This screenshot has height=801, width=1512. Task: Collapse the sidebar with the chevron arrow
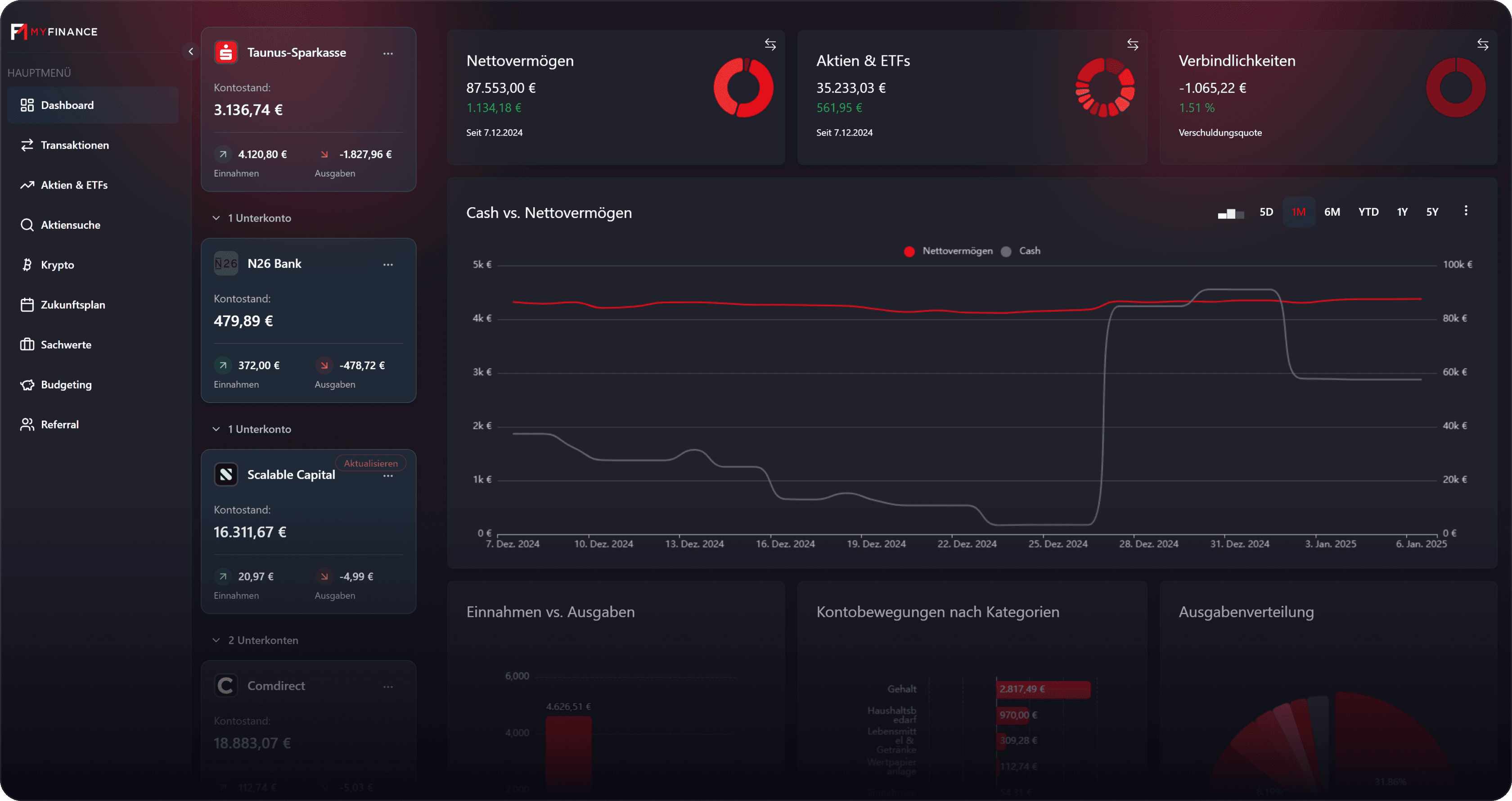[x=191, y=52]
